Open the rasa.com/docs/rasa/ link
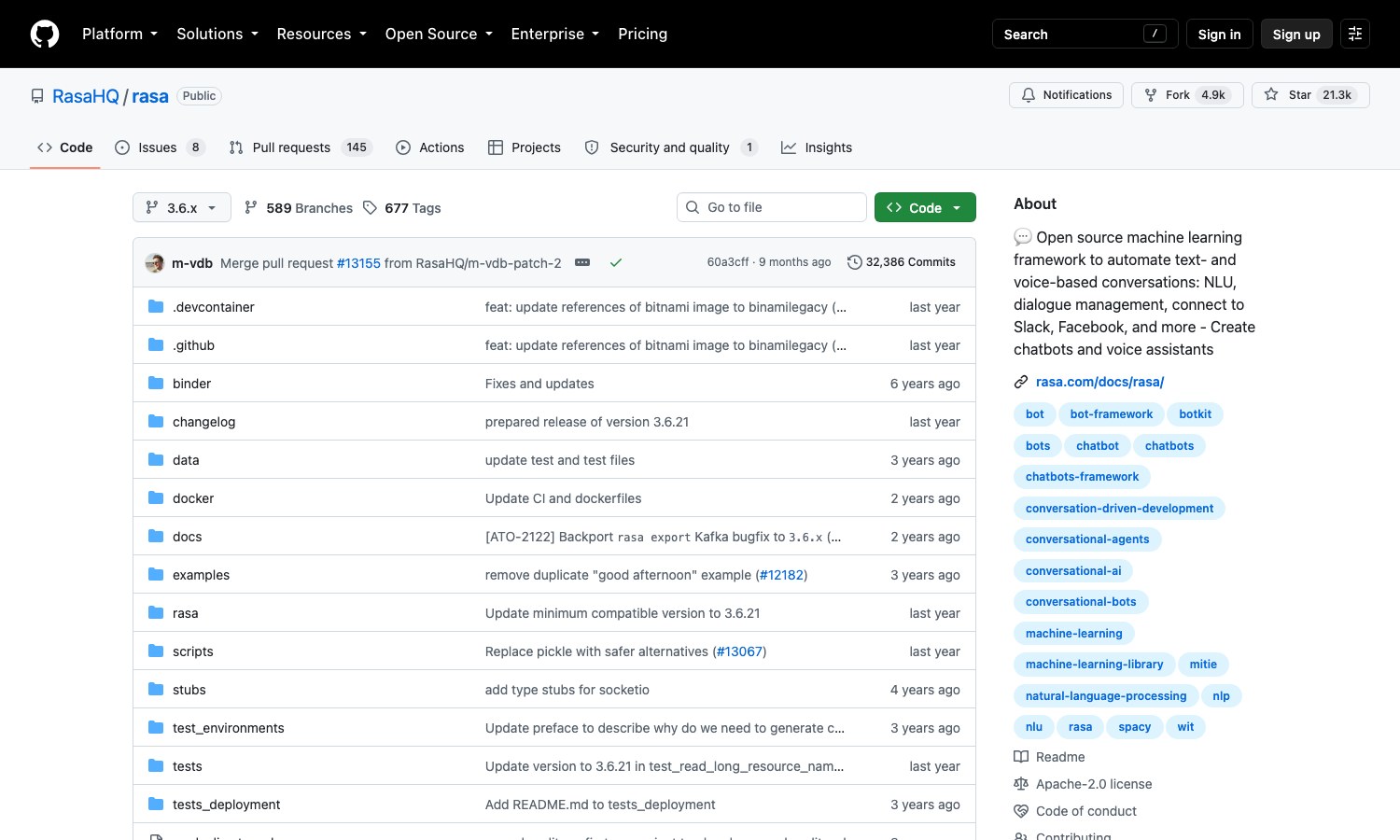This screenshot has width=1400, height=840. (1099, 382)
